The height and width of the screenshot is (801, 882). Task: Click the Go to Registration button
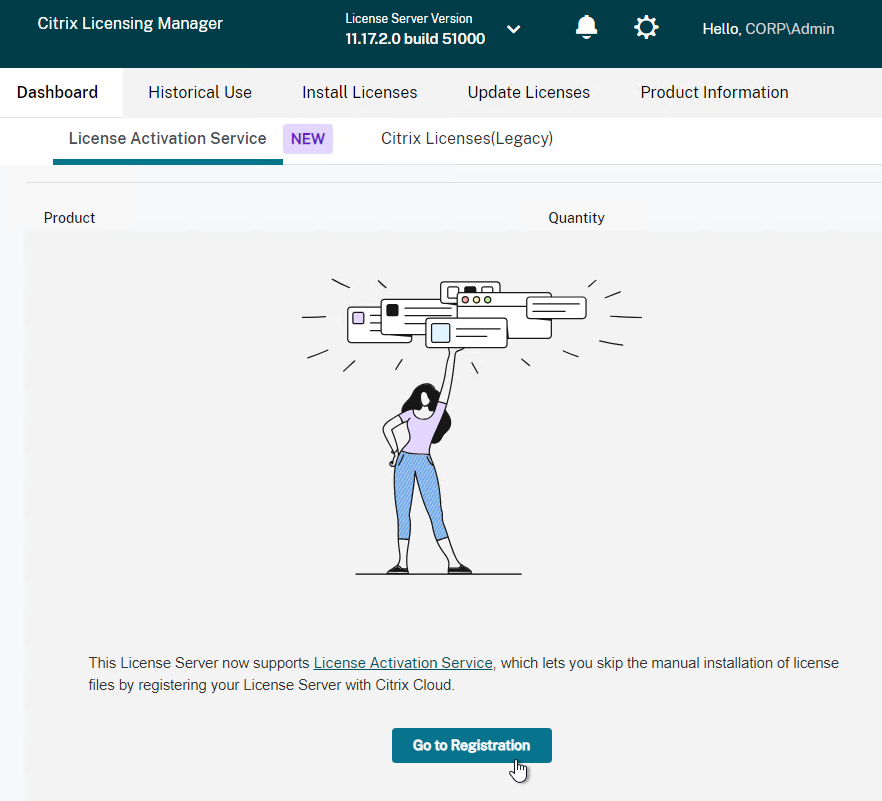(x=471, y=745)
